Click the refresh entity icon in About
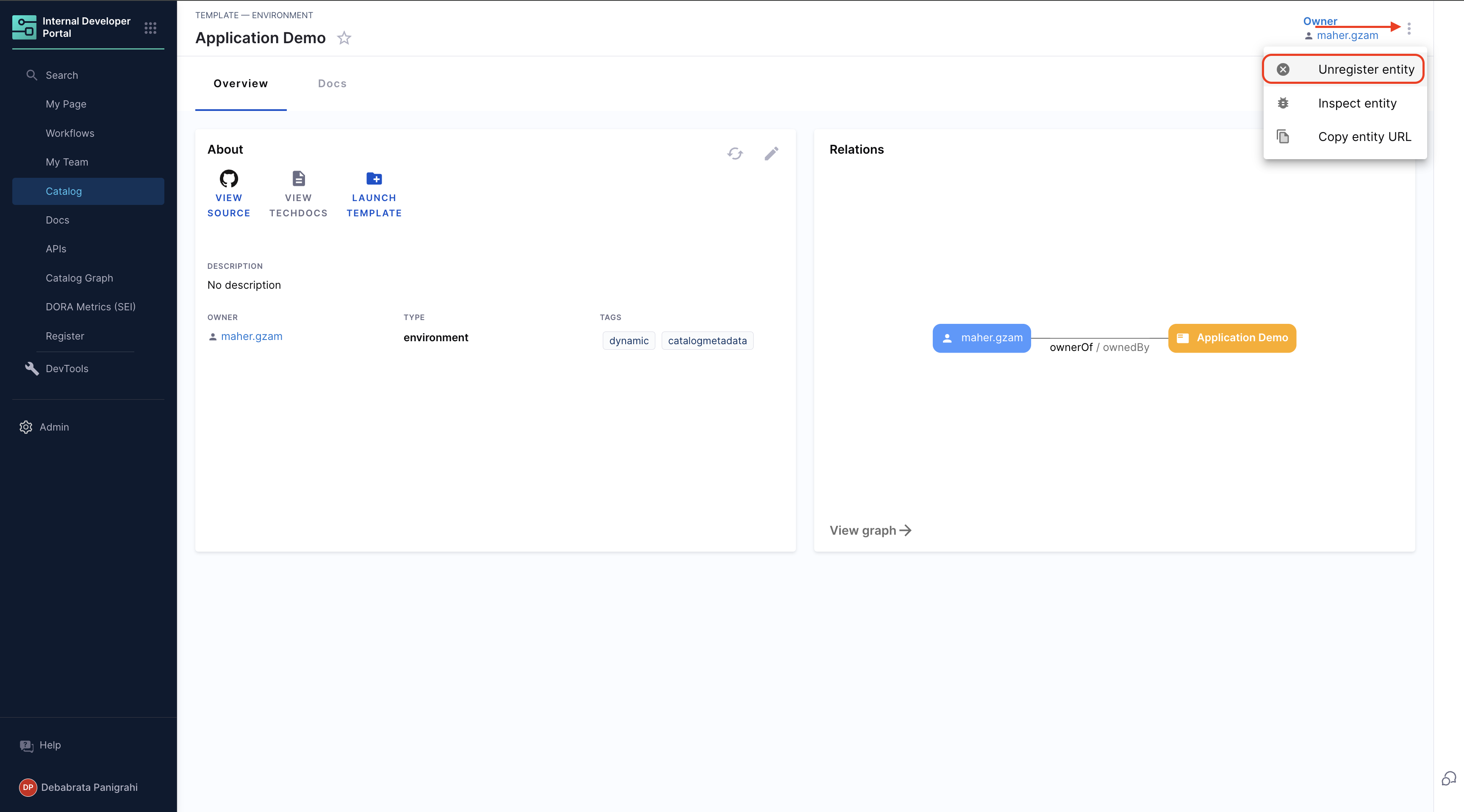The height and width of the screenshot is (812, 1464). pyautogui.click(x=735, y=153)
